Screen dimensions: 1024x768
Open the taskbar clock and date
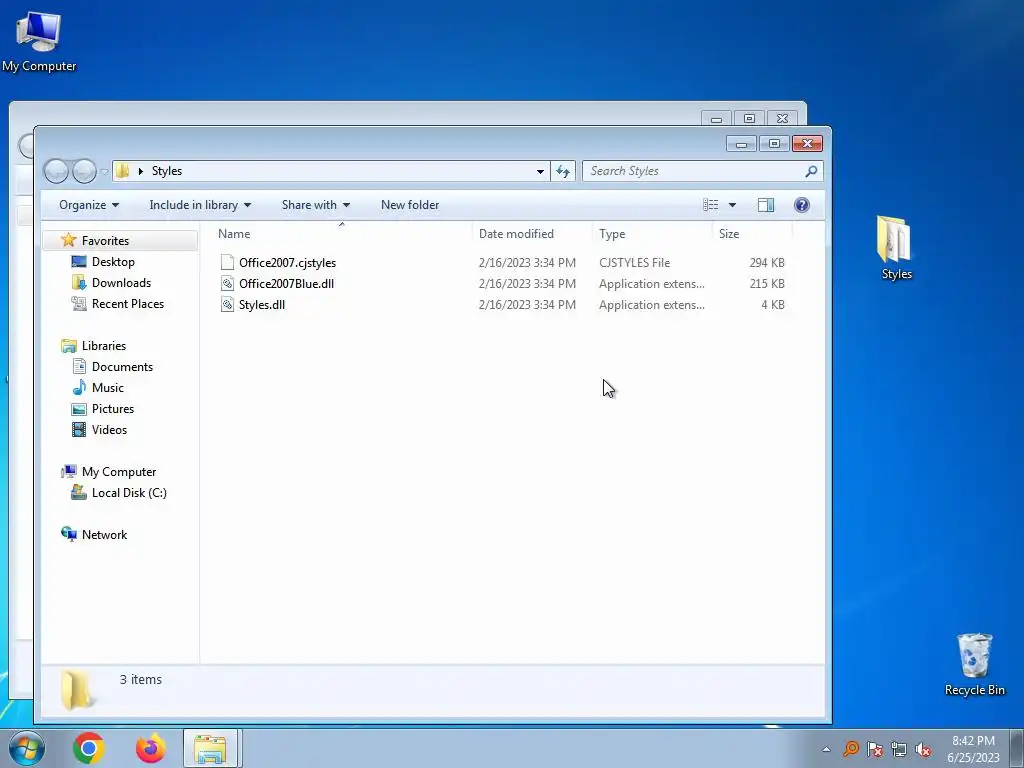click(x=973, y=749)
